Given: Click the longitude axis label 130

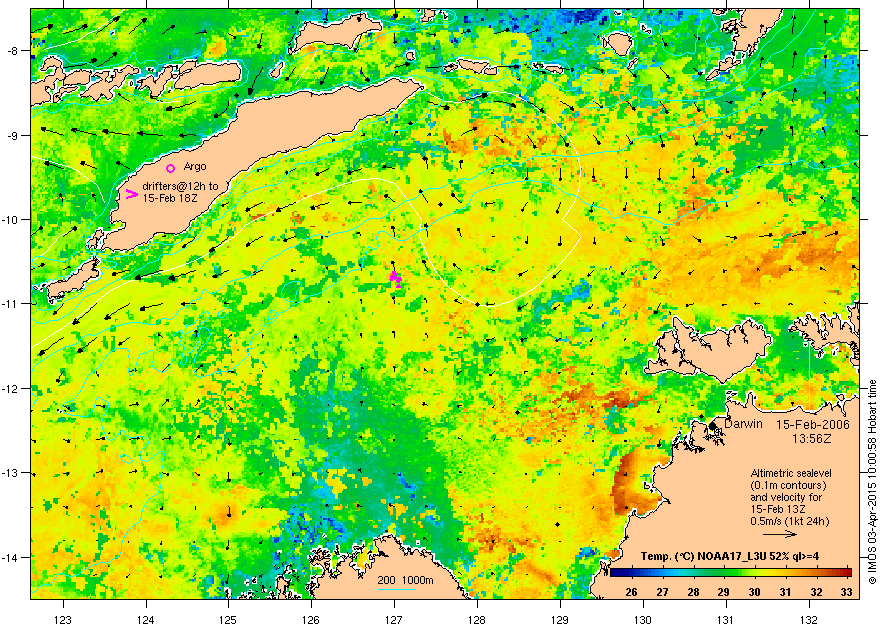Looking at the screenshot, I should click(x=643, y=620).
